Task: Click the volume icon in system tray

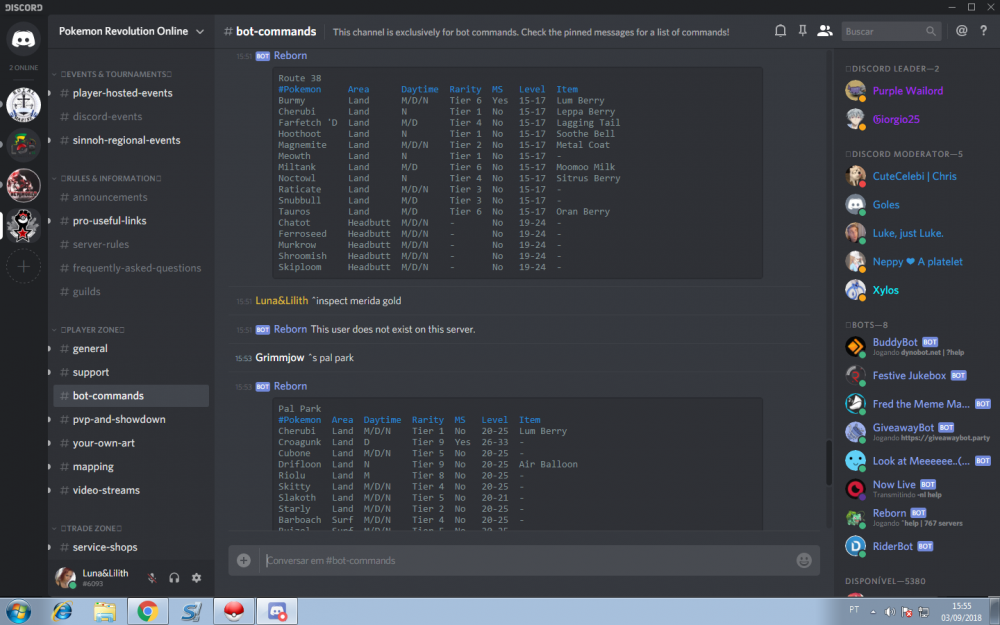Action: pyautogui.click(x=890, y=612)
